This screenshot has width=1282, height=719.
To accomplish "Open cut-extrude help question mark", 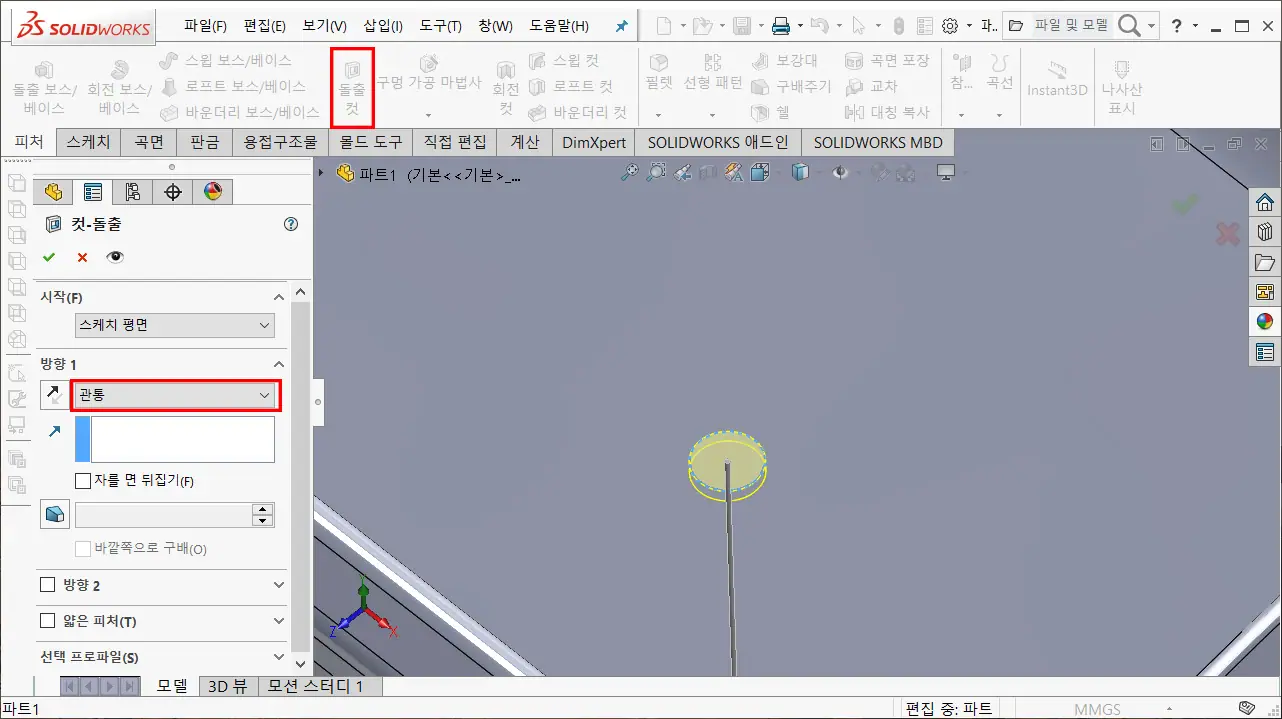I will [291, 224].
